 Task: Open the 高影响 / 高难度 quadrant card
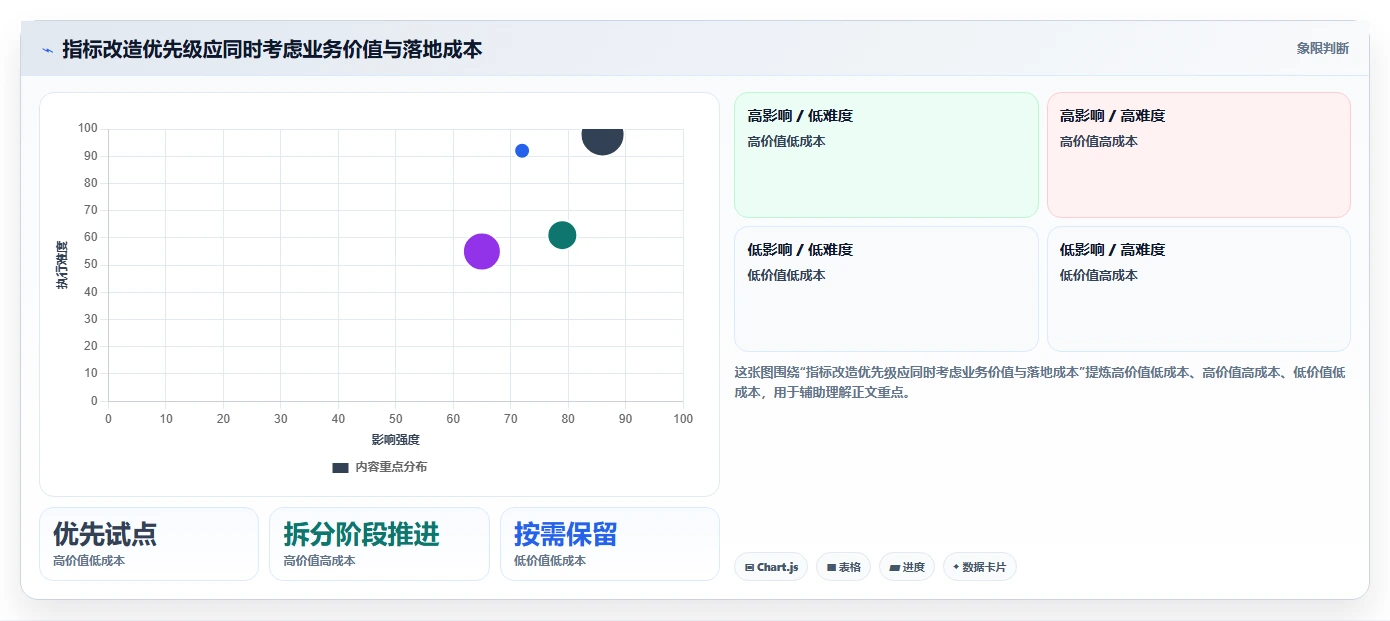tap(1199, 155)
